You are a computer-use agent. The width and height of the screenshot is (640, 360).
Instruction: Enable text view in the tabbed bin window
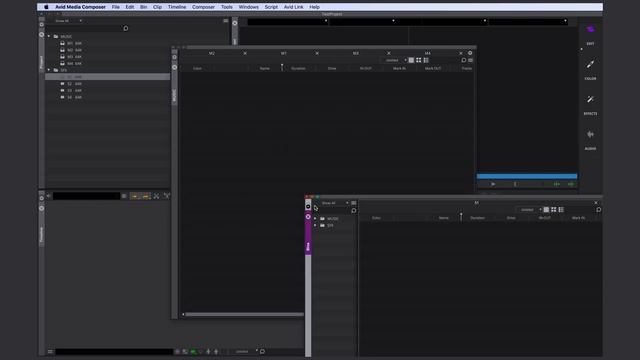pyautogui.click(x=411, y=60)
